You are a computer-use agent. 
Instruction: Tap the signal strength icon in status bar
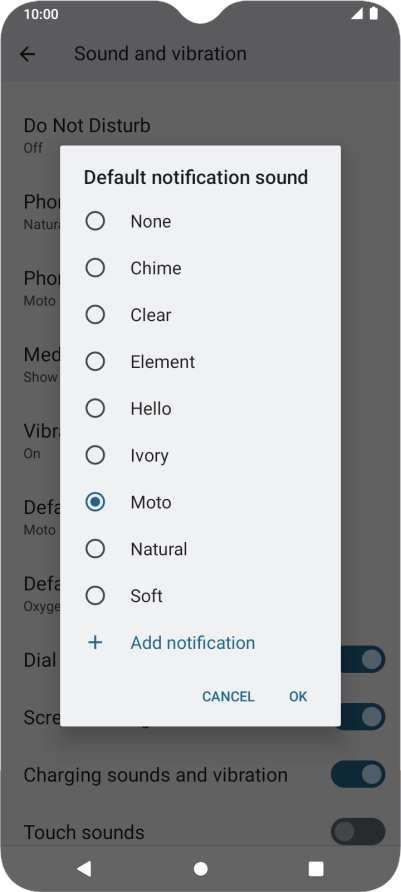point(357,14)
